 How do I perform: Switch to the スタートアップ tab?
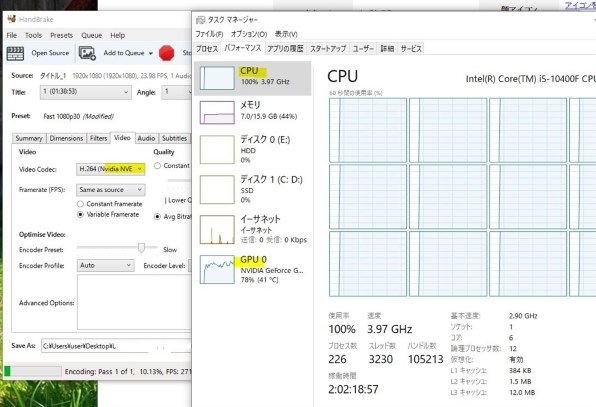pyautogui.click(x=328, y=49)
